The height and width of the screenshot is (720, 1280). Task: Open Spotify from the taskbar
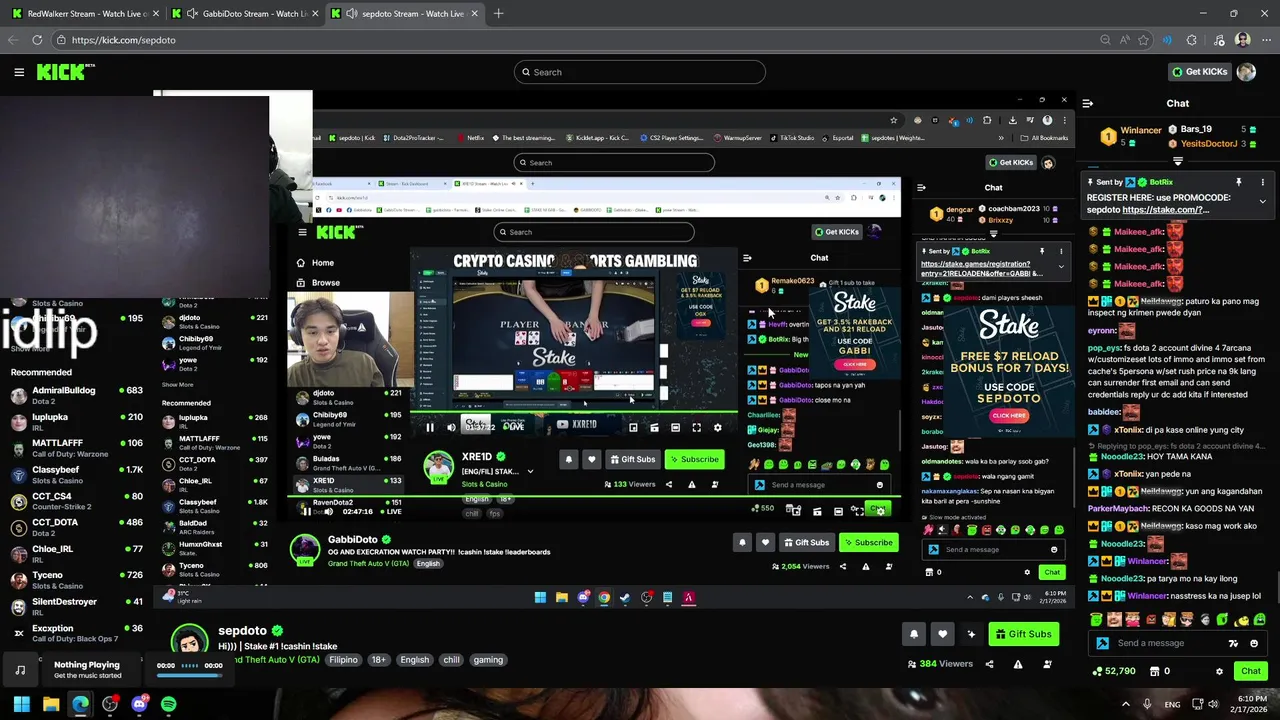pyautogui.click(x=168, y=705)
